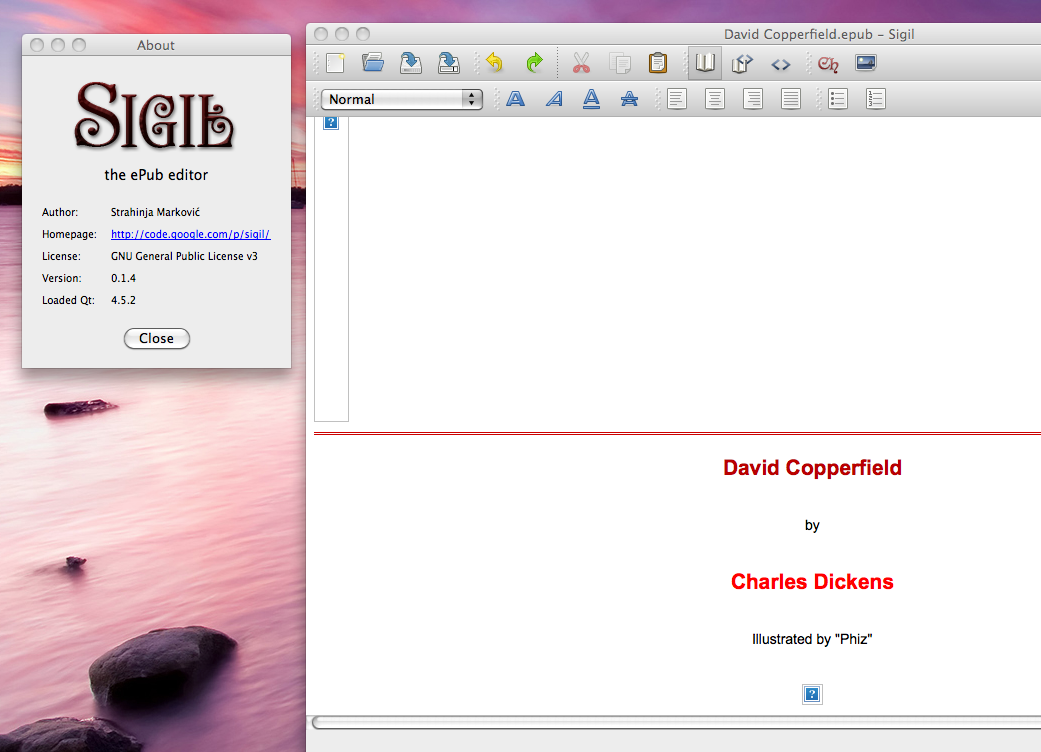Create a new document in Sigil toolbar
The width and height of the screenshot is (1041, 752).
click(x=335, y=63)
